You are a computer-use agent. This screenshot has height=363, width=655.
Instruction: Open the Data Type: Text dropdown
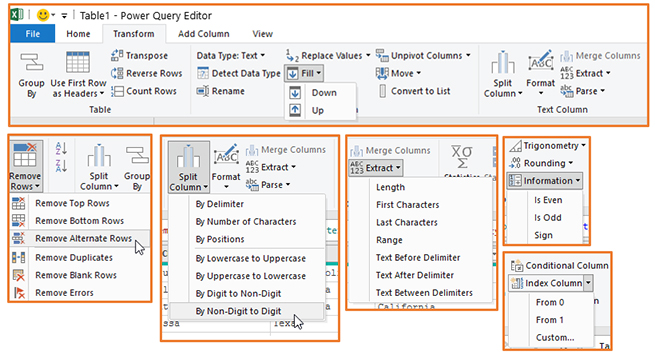(x=231, y=55)
